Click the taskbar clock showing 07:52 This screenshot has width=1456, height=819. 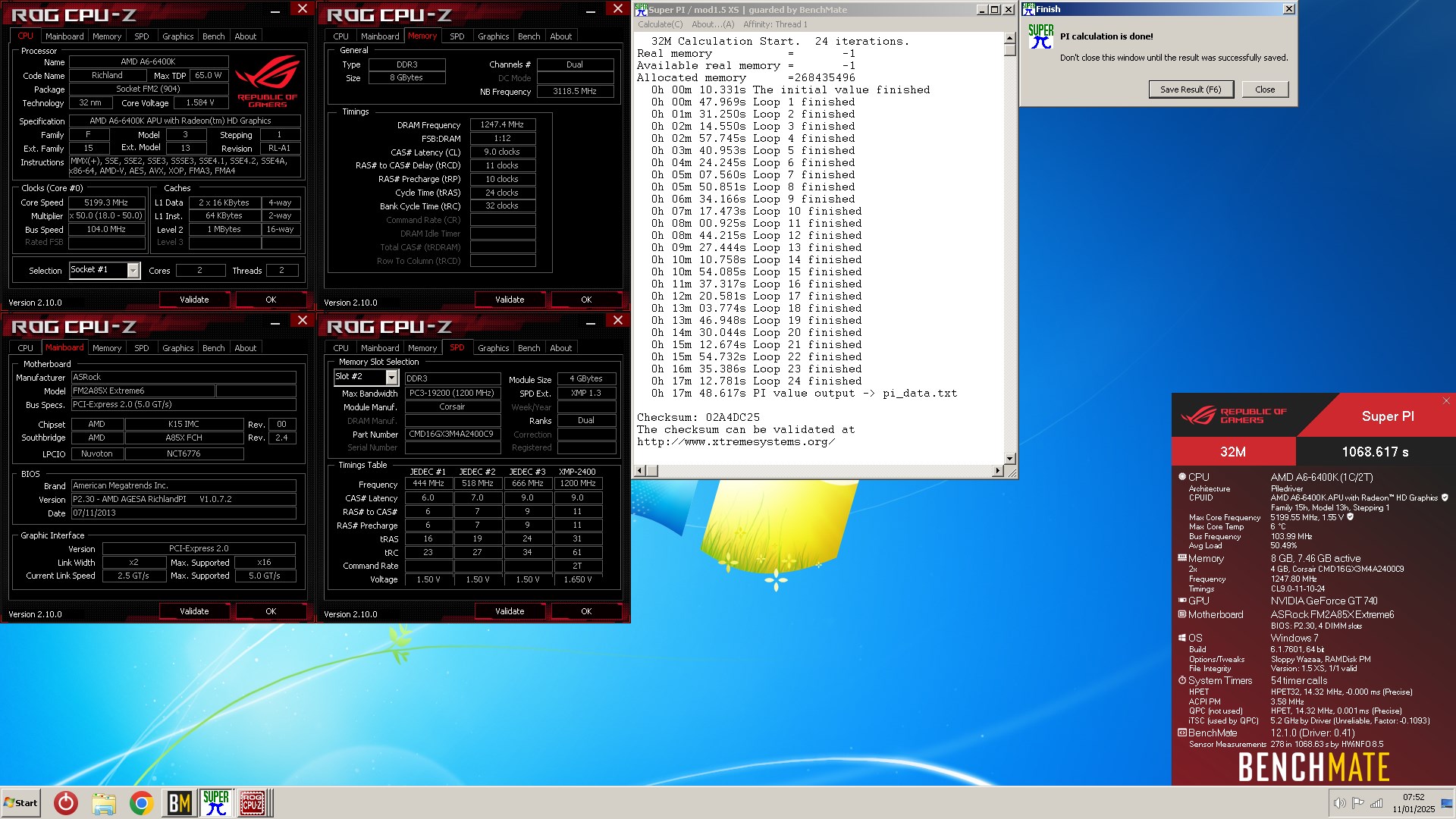pos(1414,803)
